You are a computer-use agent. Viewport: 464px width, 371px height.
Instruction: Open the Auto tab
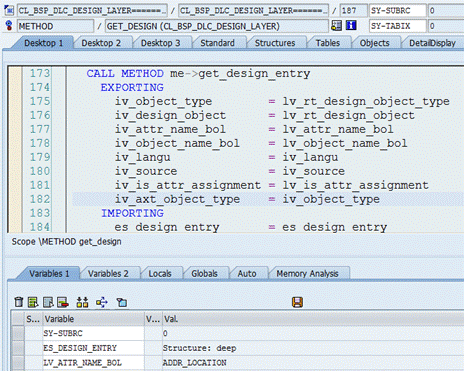point(247,274)
